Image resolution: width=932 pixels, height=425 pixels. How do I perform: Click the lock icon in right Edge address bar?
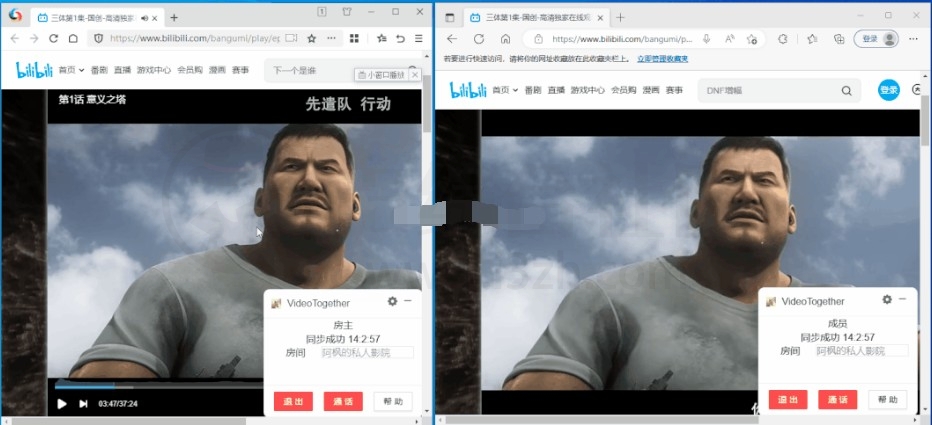(x=539, y=39)
